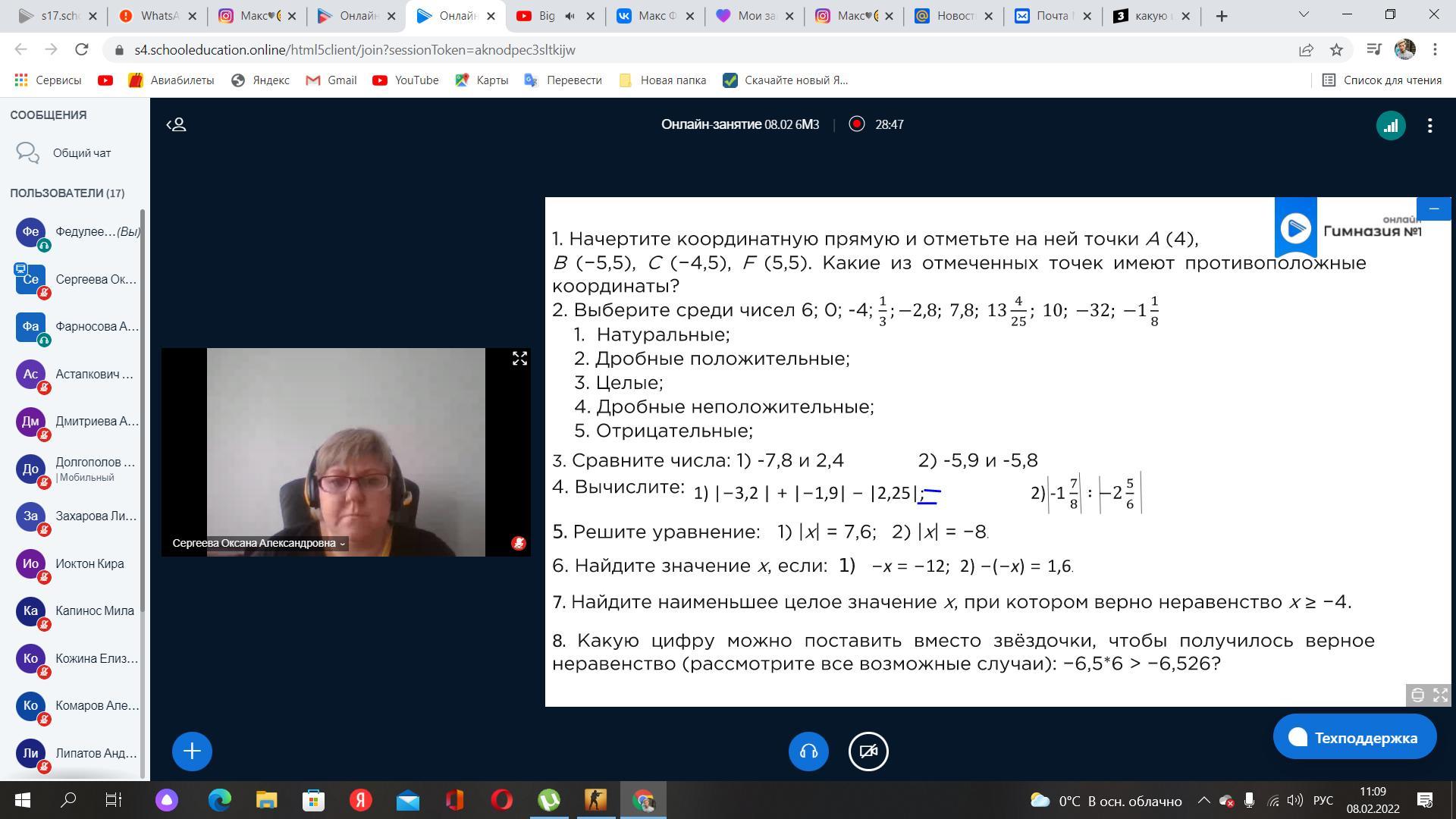Switch to YouTube Big tab
1456x819 pixels.
click(x=548, y=16)
